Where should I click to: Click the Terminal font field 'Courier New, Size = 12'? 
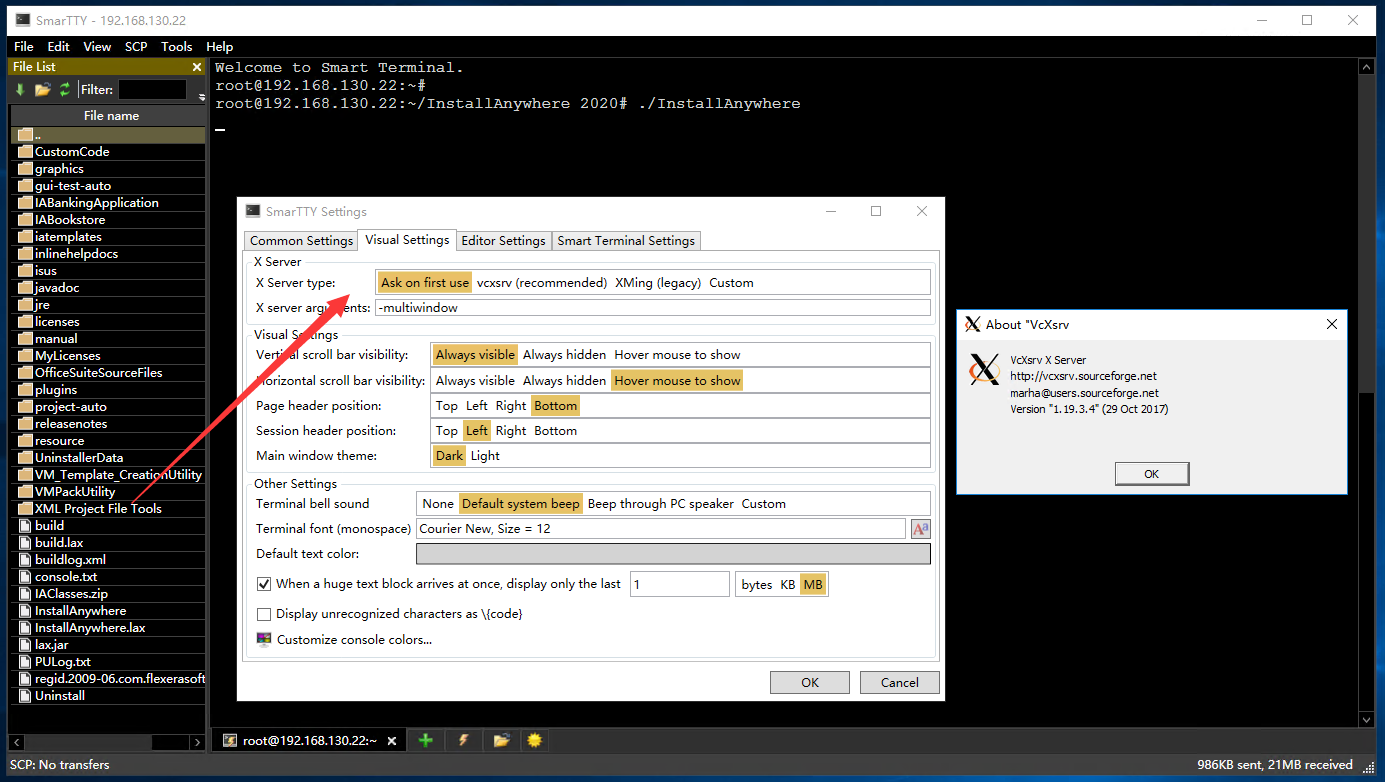661,529
